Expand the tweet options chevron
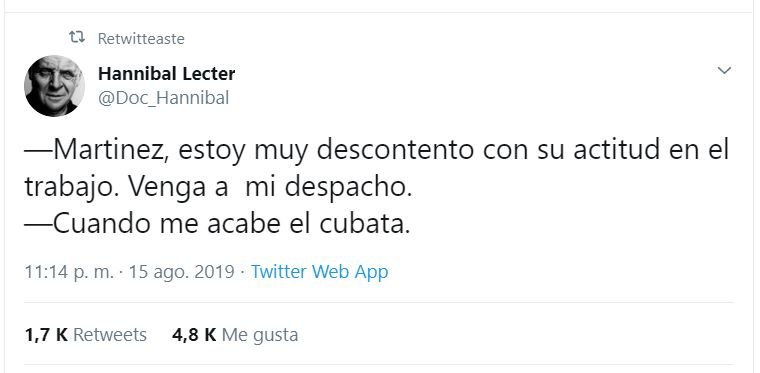 click(724, 71)
